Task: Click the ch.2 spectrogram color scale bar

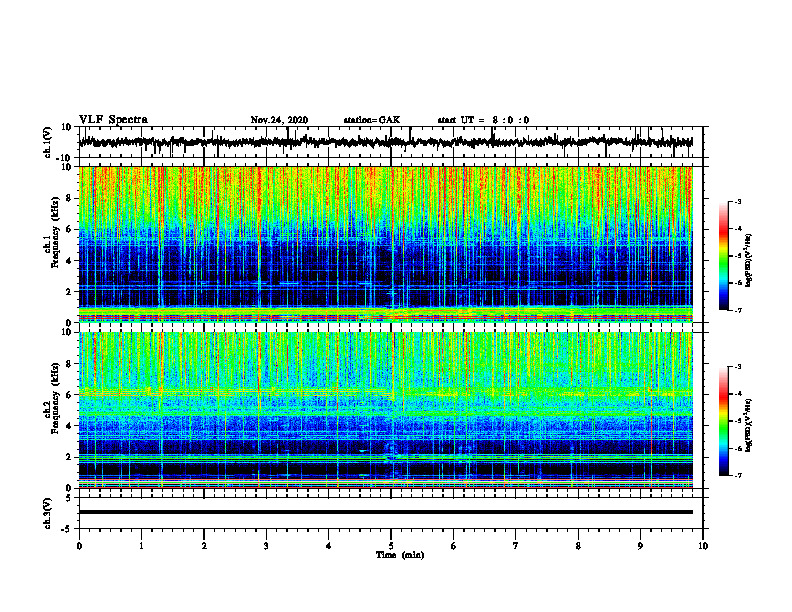Action: (x=724, y=421)
